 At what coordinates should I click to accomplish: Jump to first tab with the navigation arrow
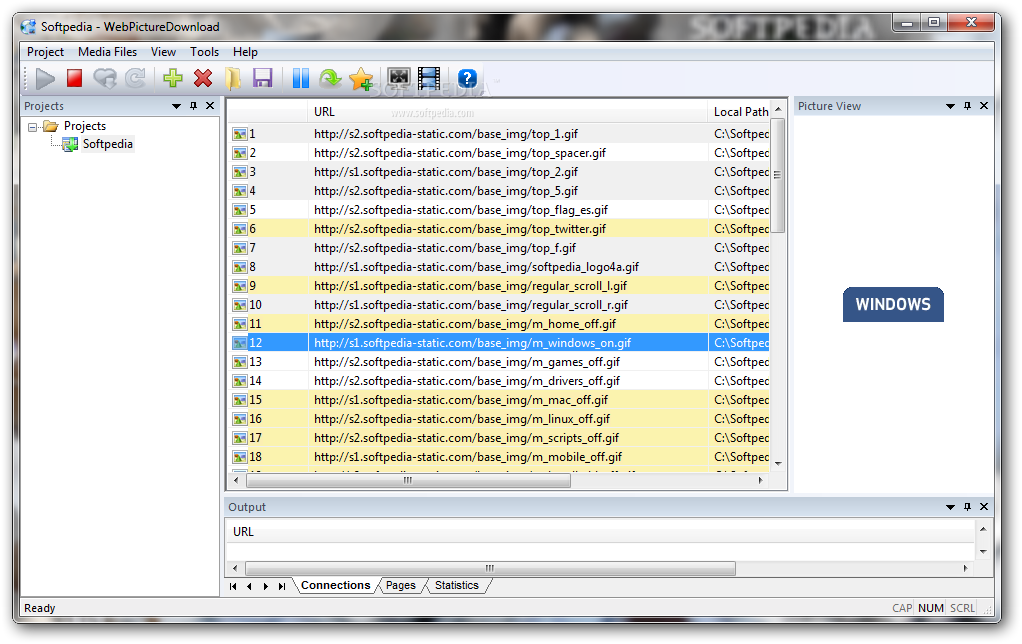click(233, 587)
